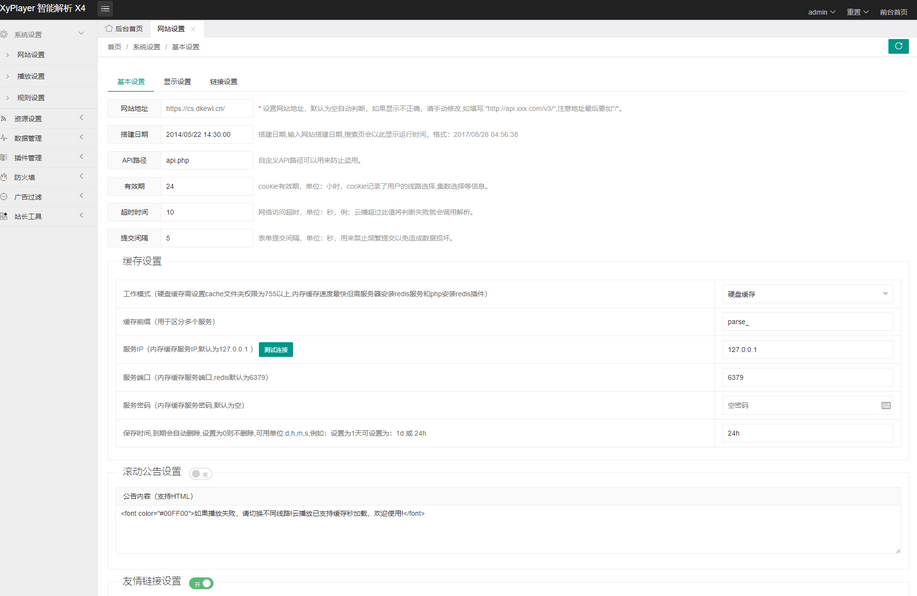Open the 前台首页 link in top bar
This screenshot has height=596, width=917.
[x=893, y=12]
